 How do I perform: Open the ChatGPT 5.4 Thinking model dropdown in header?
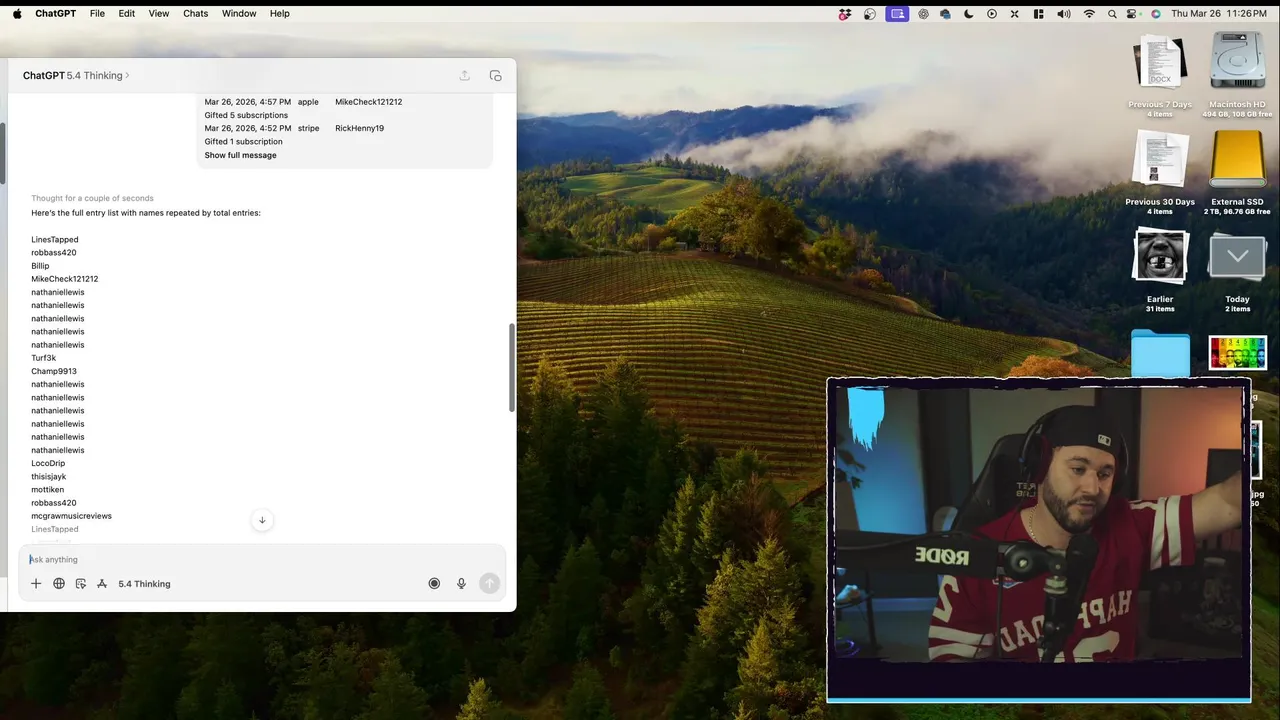76,76
